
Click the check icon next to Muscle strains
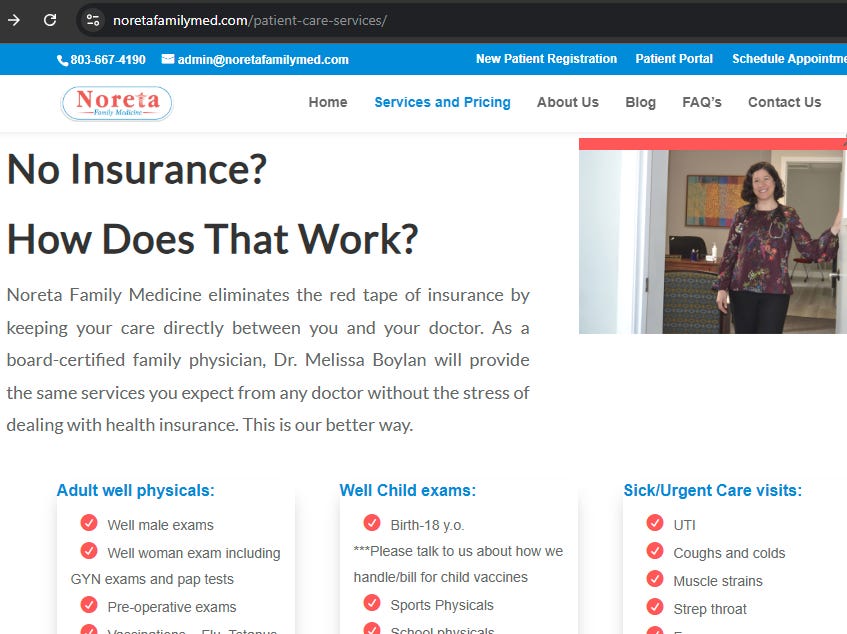point(655,579)
